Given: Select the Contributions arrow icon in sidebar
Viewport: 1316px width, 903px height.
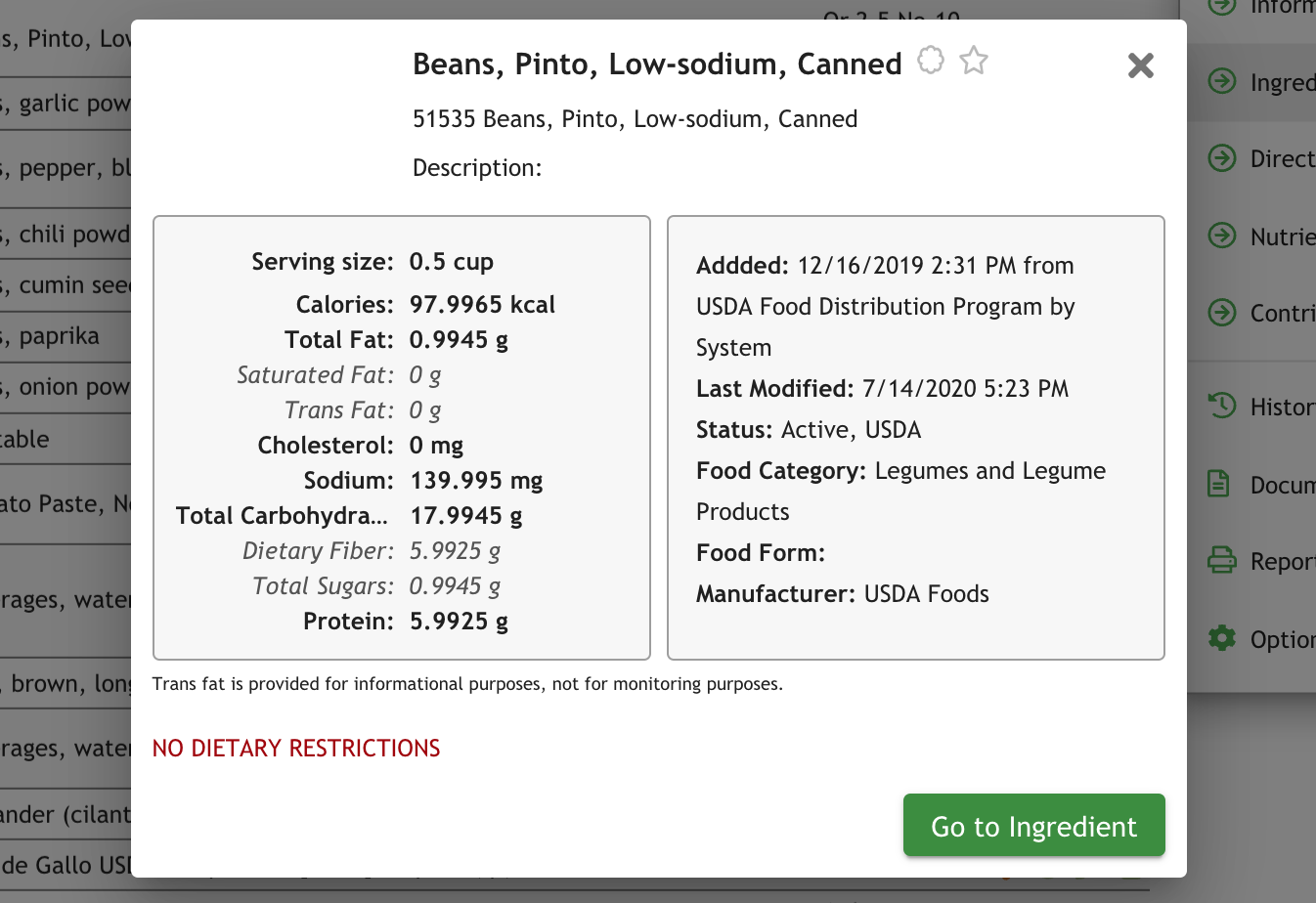Looking at the screenshot, I should [x=1222, y=312].
